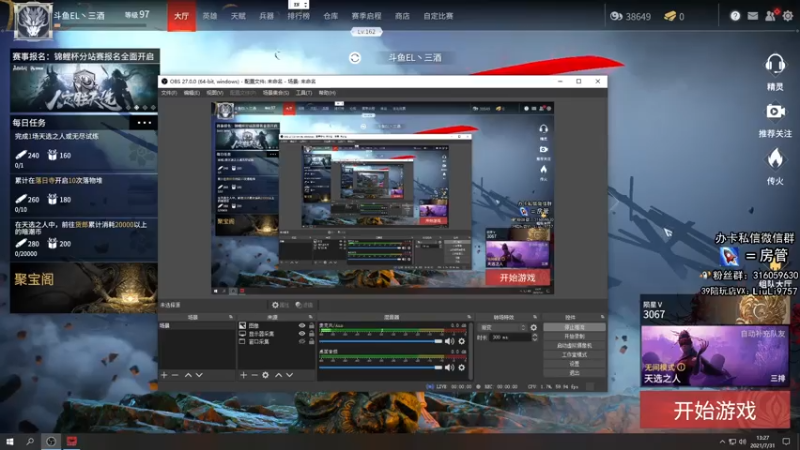Move the selected OBS source up
Image resolution: width=800 pixels, height=450 pixels.
279,375
